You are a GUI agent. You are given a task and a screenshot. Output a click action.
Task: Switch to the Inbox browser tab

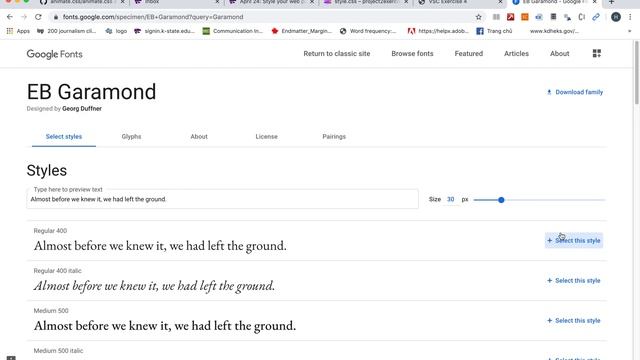176,2
